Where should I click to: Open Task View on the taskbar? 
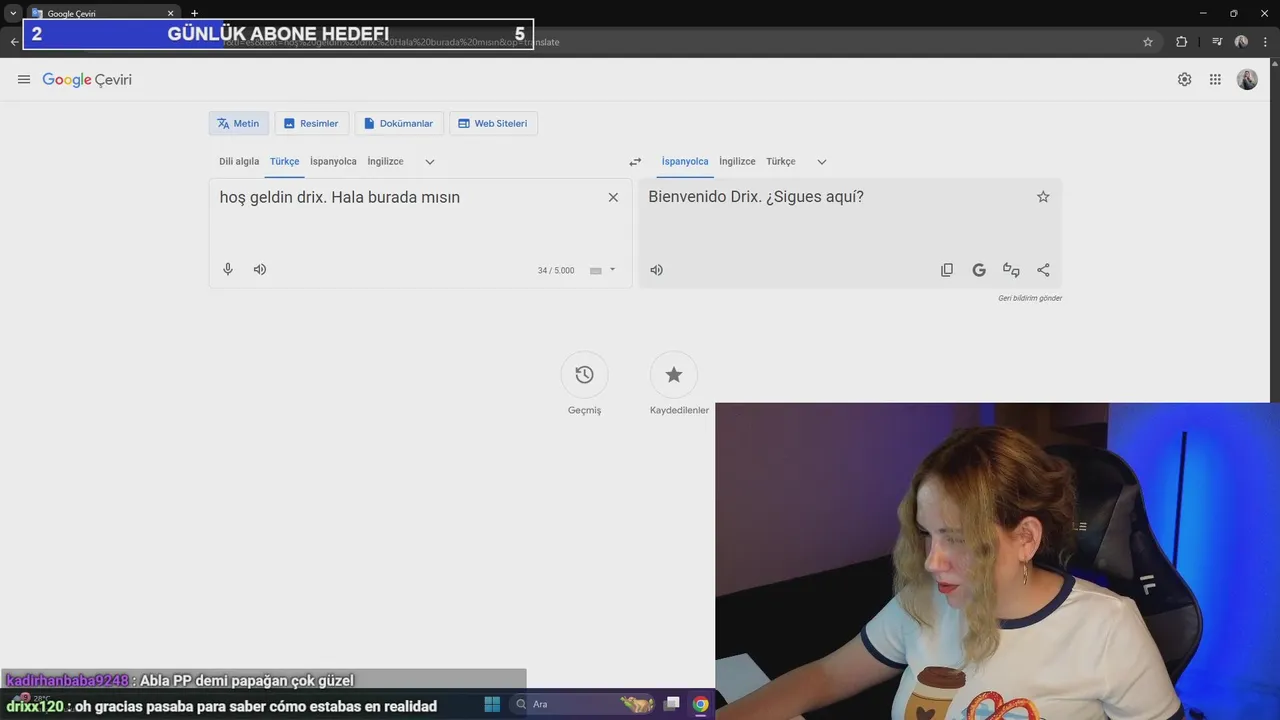[672, 704]
